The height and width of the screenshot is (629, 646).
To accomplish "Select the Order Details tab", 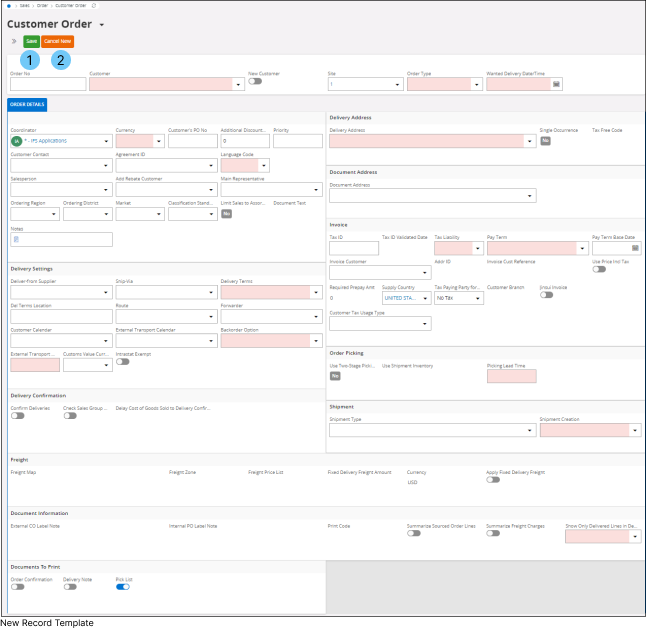I will (x=27, y=104).
